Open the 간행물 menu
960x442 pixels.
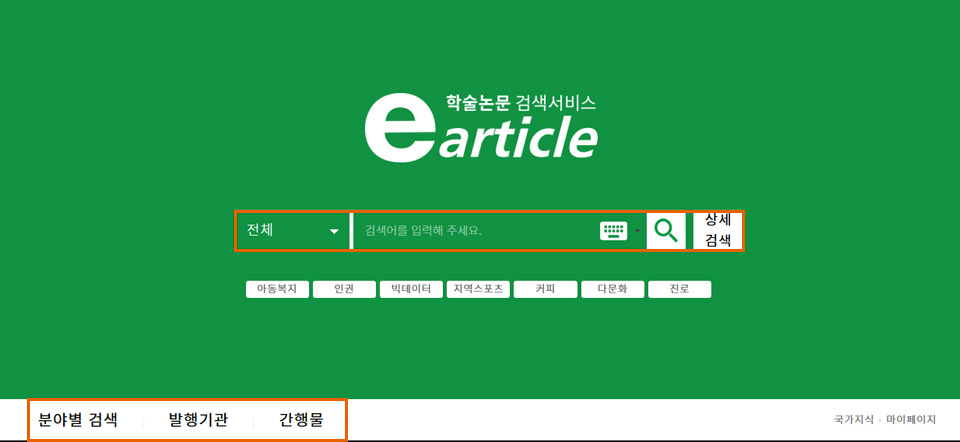coord(301,420)
